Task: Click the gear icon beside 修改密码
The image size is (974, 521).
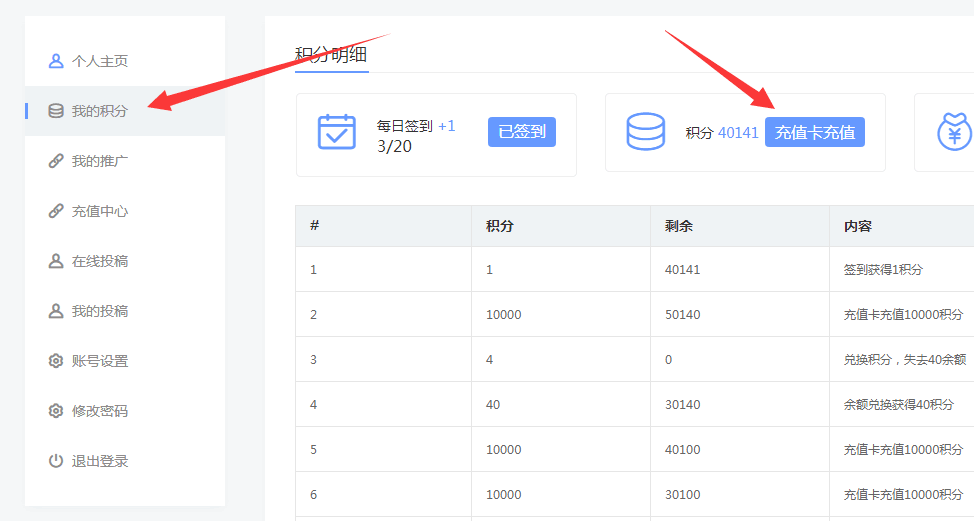Action: 56,411
